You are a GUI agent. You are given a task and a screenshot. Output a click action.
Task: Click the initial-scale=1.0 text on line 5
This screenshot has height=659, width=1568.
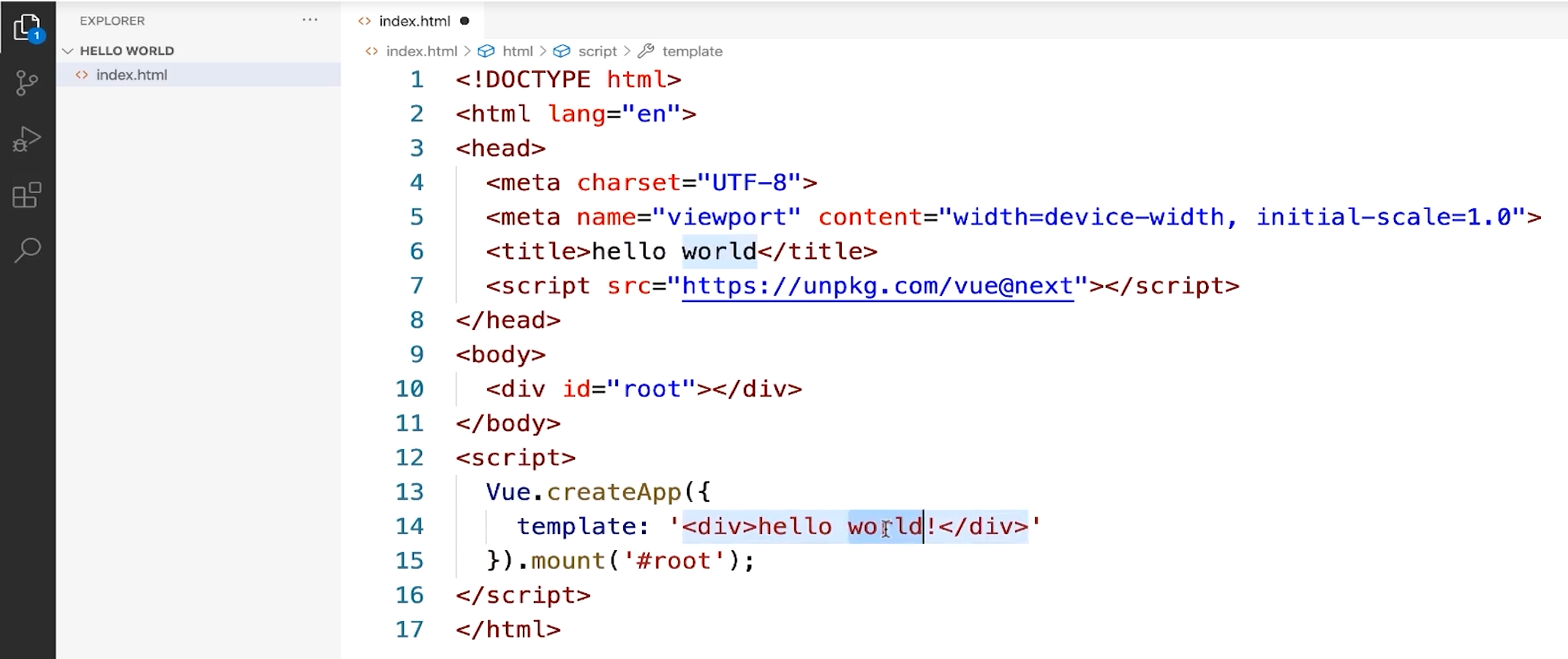1384,216
